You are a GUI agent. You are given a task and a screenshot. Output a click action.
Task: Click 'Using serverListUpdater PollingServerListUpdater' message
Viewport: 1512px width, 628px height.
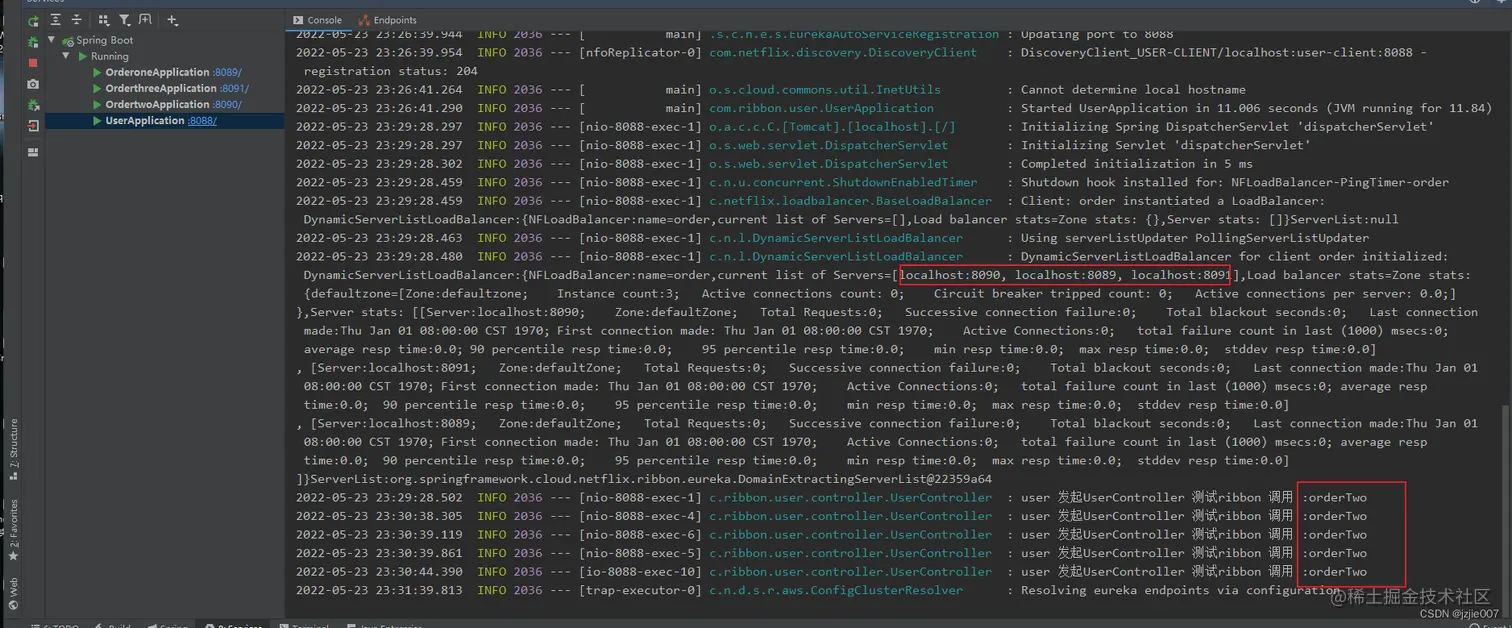1195,238
